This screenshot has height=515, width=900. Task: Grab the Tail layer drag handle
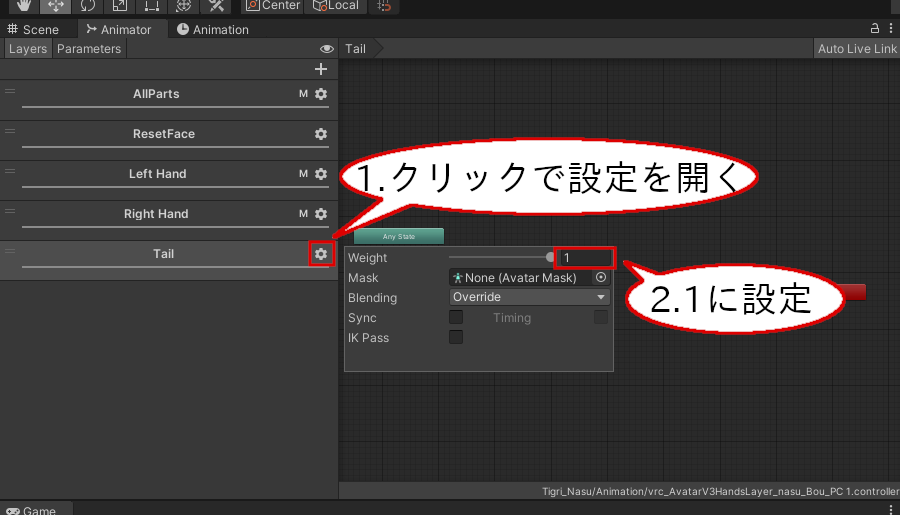point(10,251)
